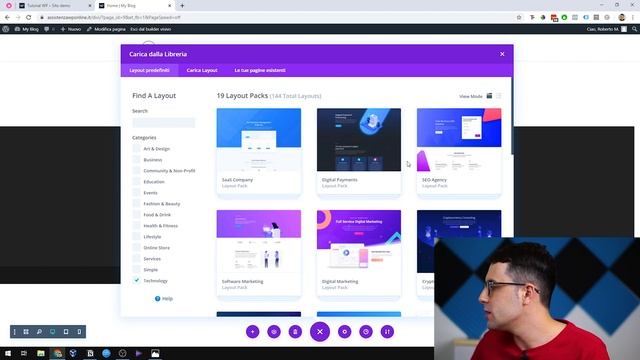Open File Explorer from the taskbar
640x360 pixels.
coord(41,353)
